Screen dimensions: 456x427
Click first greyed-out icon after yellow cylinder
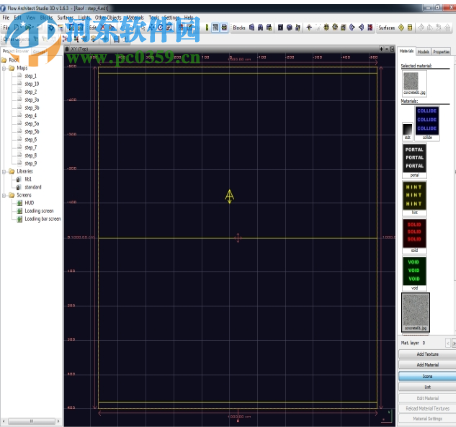click(421, 27)
